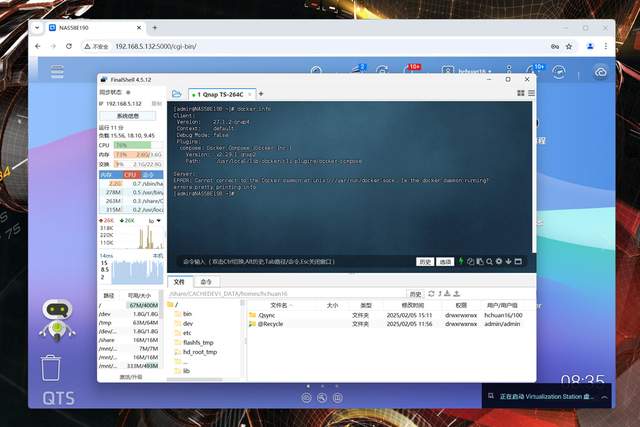Reload the browser page
The height and width of the screenshot is (427, 640).
69,47
